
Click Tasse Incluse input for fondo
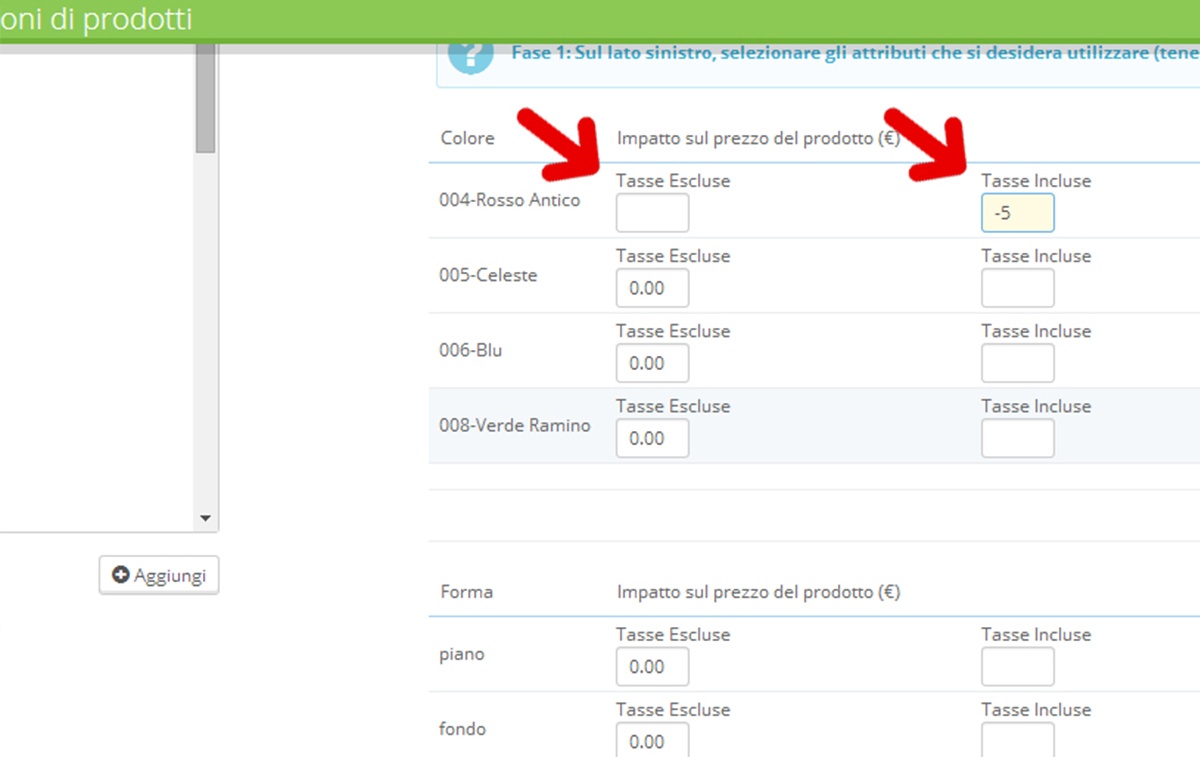pyautogui.click(x=1017, y=741)
